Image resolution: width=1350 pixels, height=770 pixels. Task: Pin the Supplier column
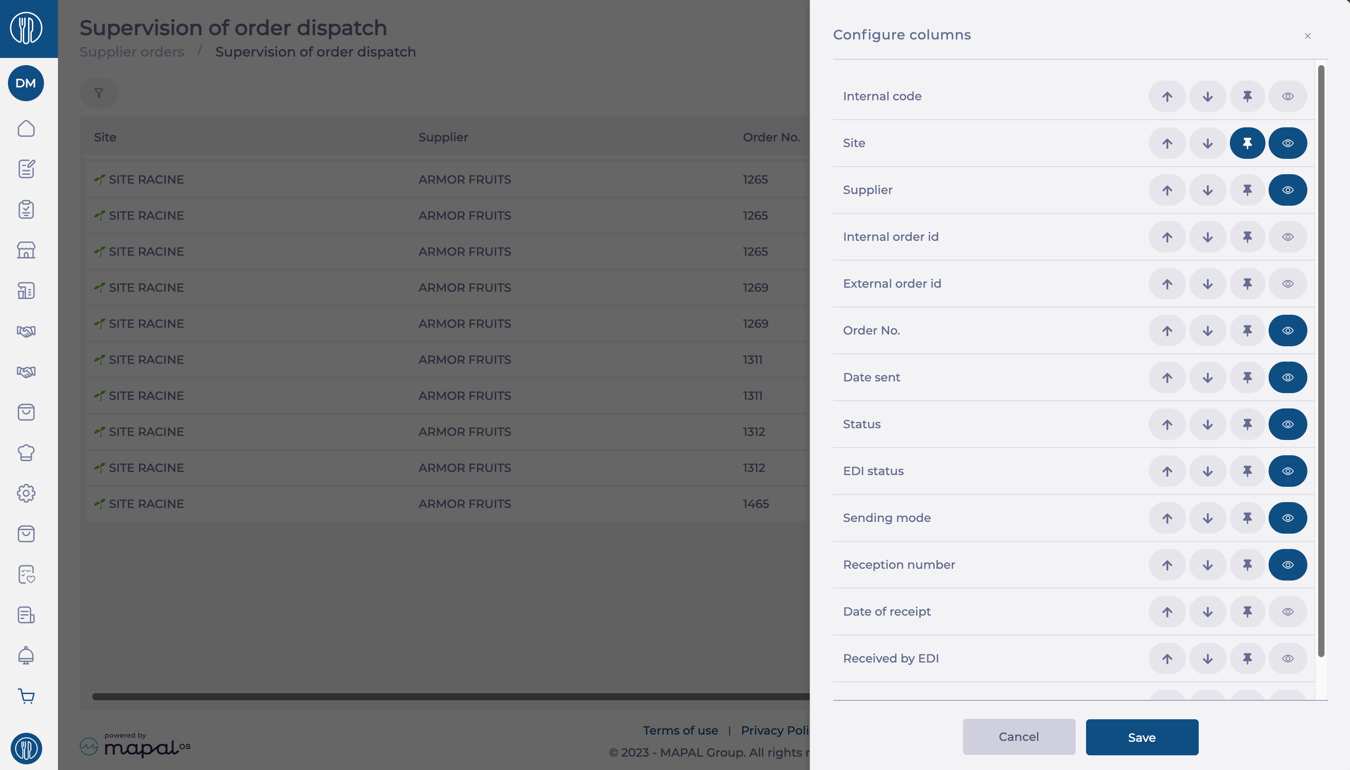point(1247,190)
